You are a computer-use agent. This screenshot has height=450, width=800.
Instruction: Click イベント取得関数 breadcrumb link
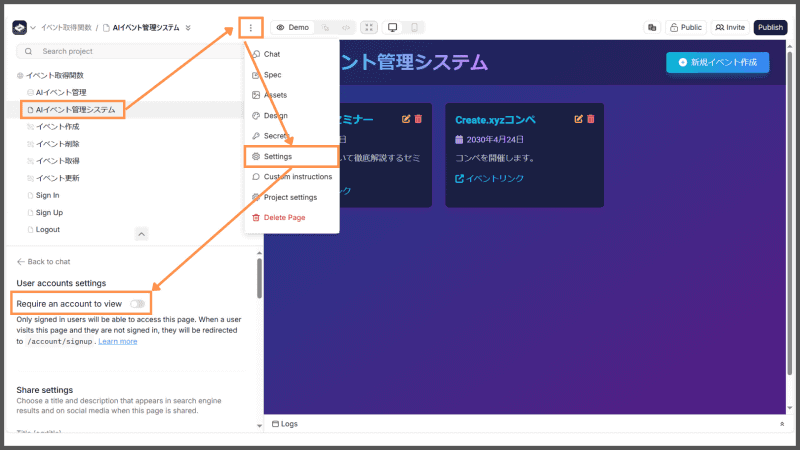click(x=66, y=28)
